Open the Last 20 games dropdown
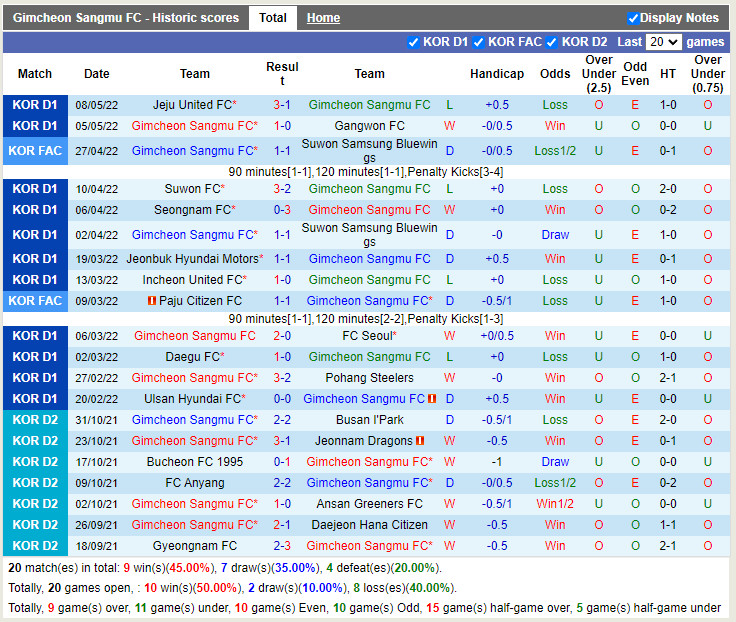Viewport: 736px width, 622px height. 663,42
